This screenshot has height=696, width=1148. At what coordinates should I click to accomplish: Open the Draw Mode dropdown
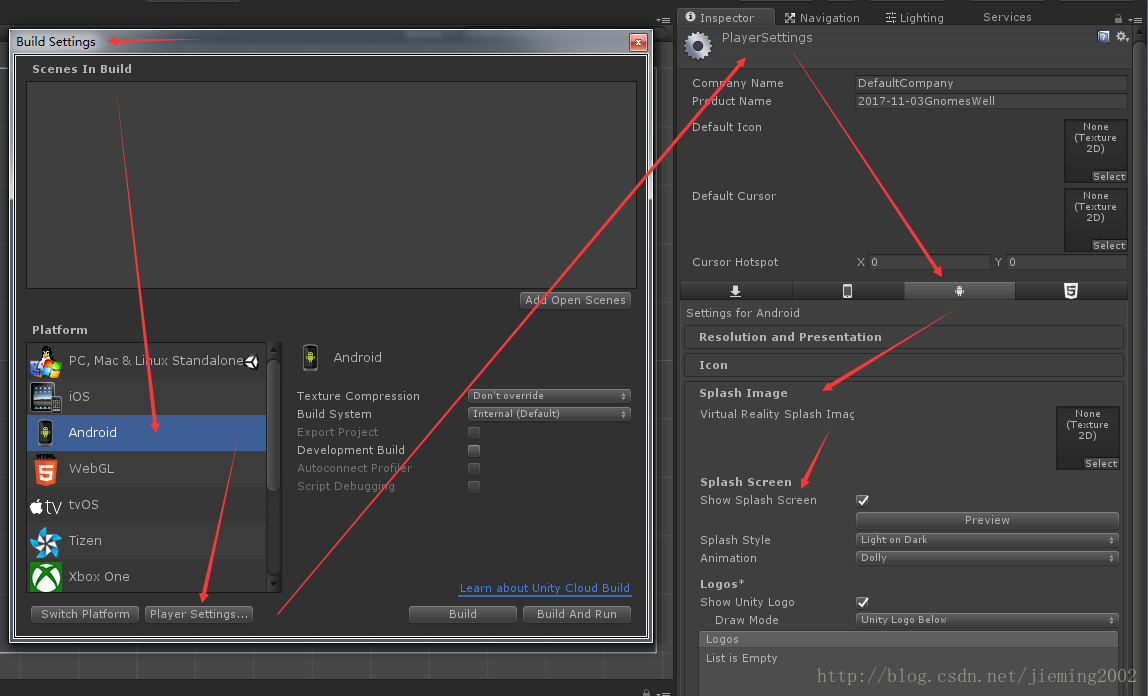point(987,621)
